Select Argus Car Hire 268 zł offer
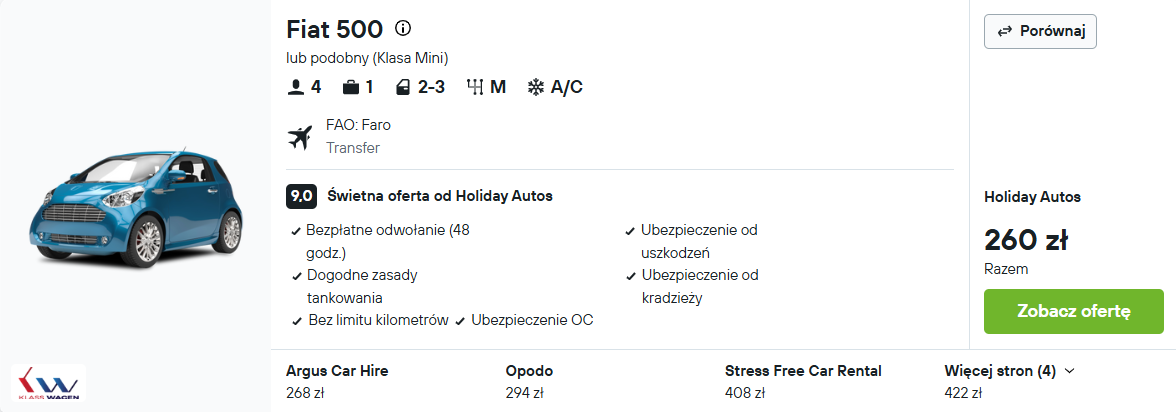Viewport: 1176px width, 412px height. [338, 381]
